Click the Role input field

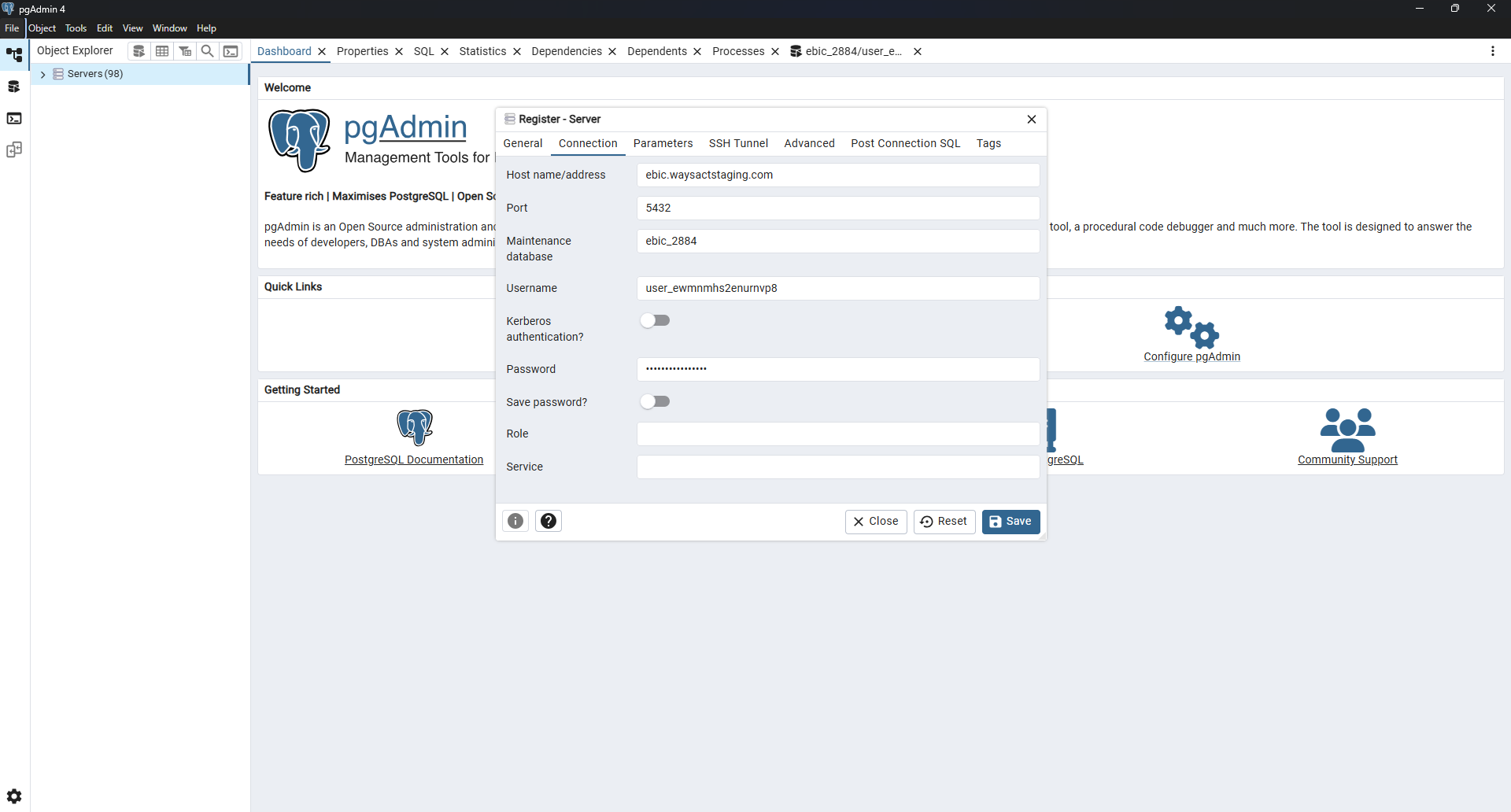pyautogui.click(x=837, y=434)
